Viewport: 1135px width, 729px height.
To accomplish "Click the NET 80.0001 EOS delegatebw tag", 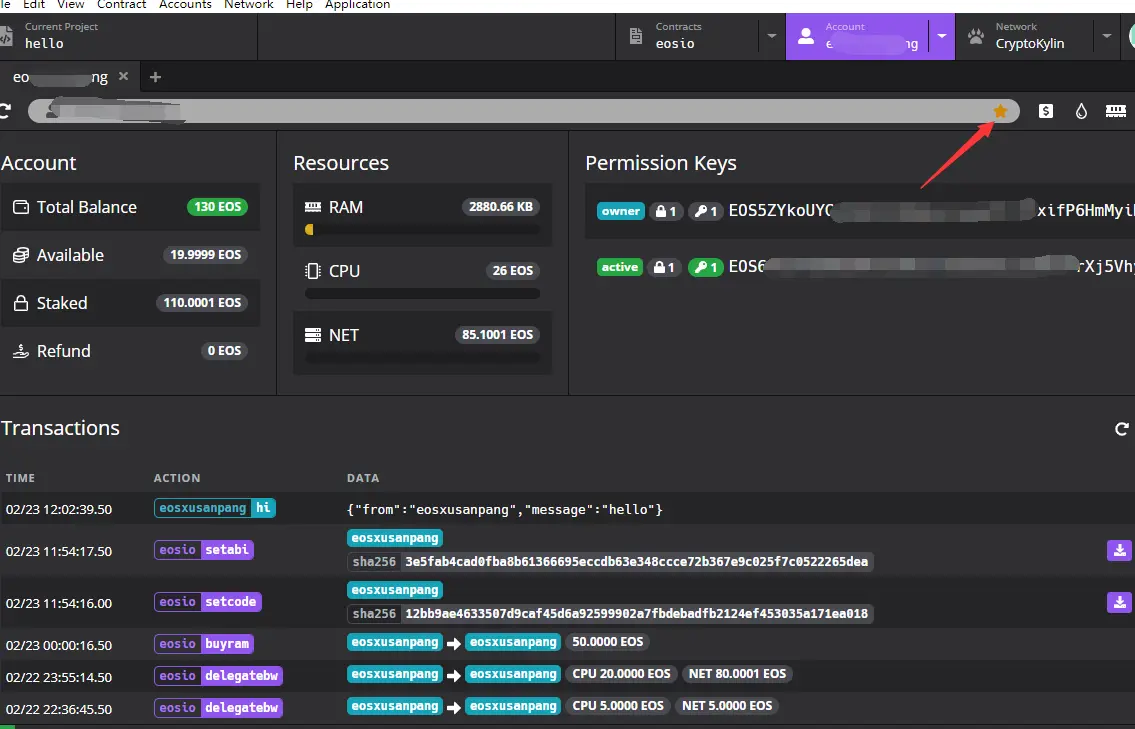I will coord(737,674).
